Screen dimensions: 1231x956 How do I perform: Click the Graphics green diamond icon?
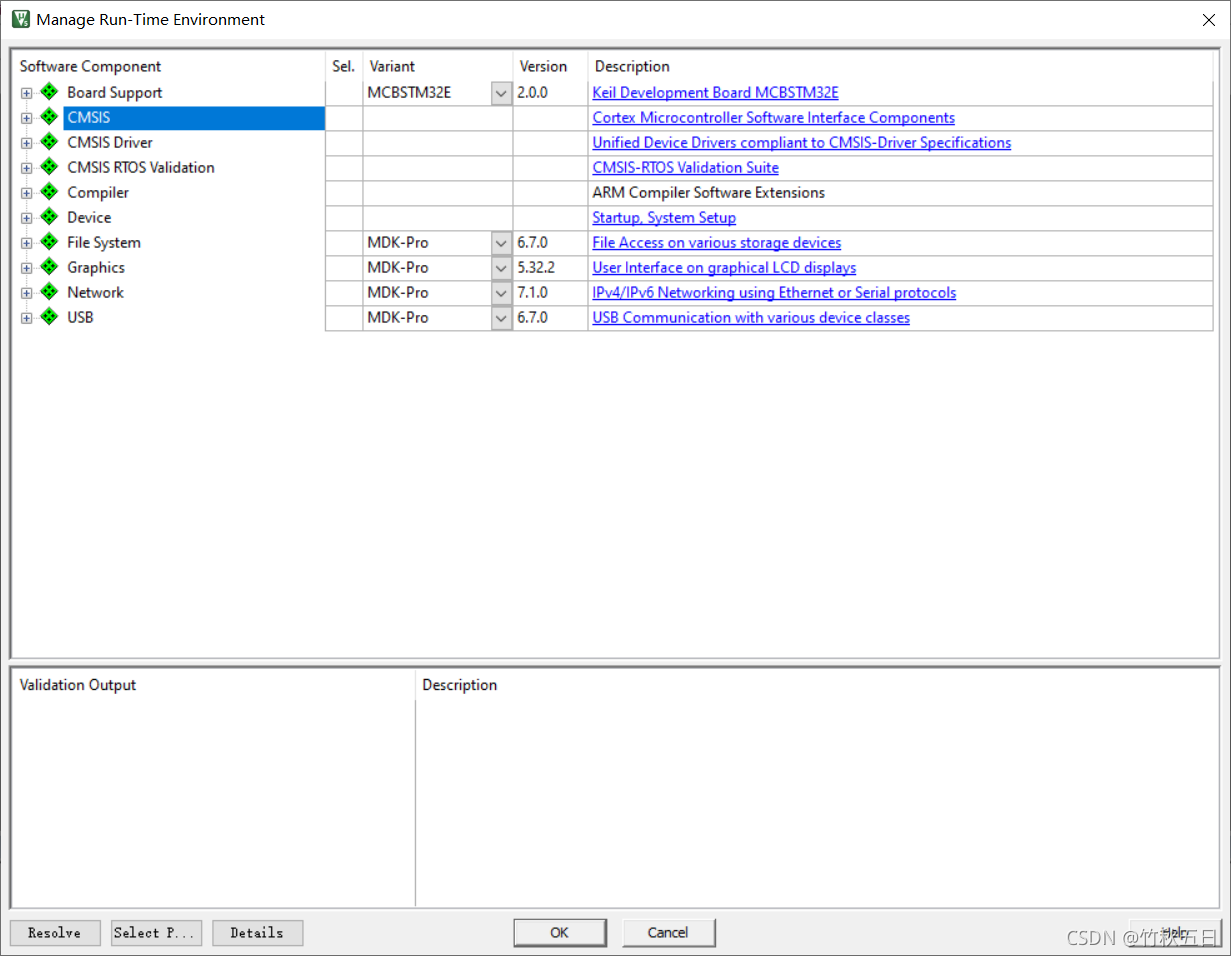[49, 267]
